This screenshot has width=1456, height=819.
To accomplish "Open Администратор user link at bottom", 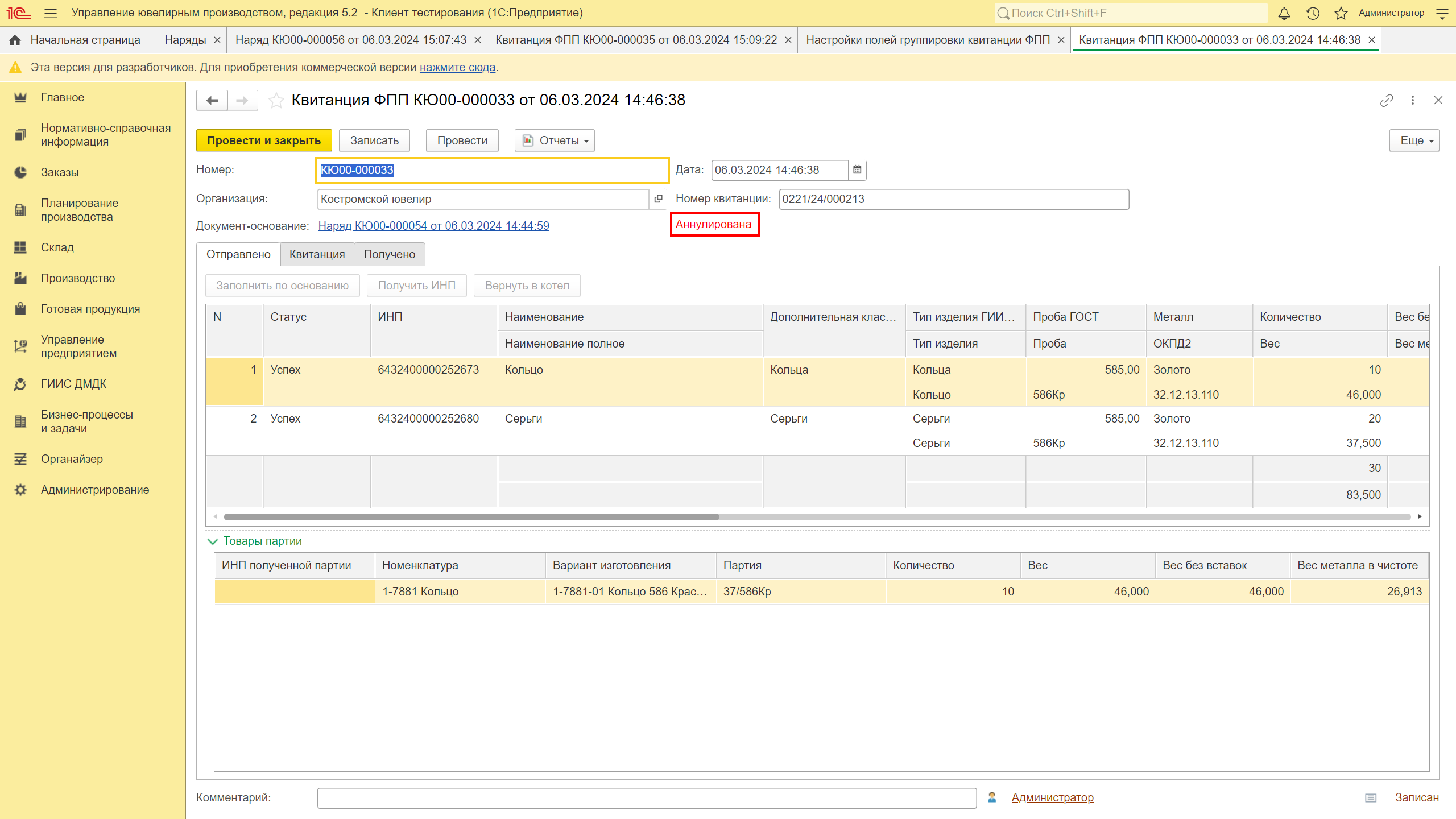I will coord(1052,797).
